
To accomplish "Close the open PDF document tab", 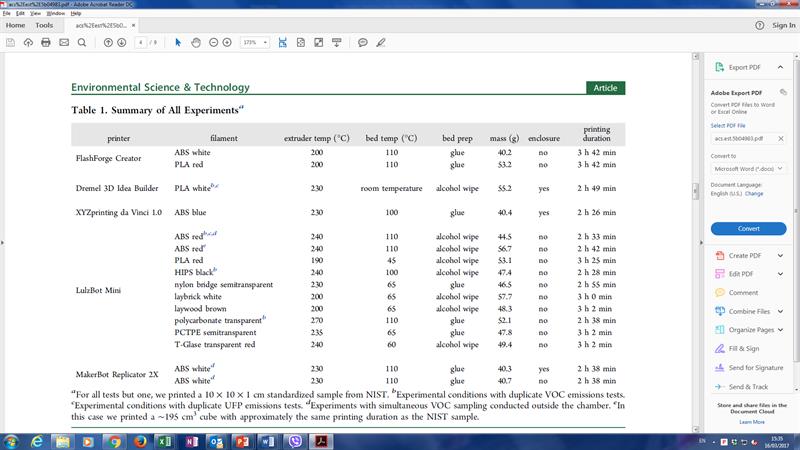I will [x=134, y=25].
